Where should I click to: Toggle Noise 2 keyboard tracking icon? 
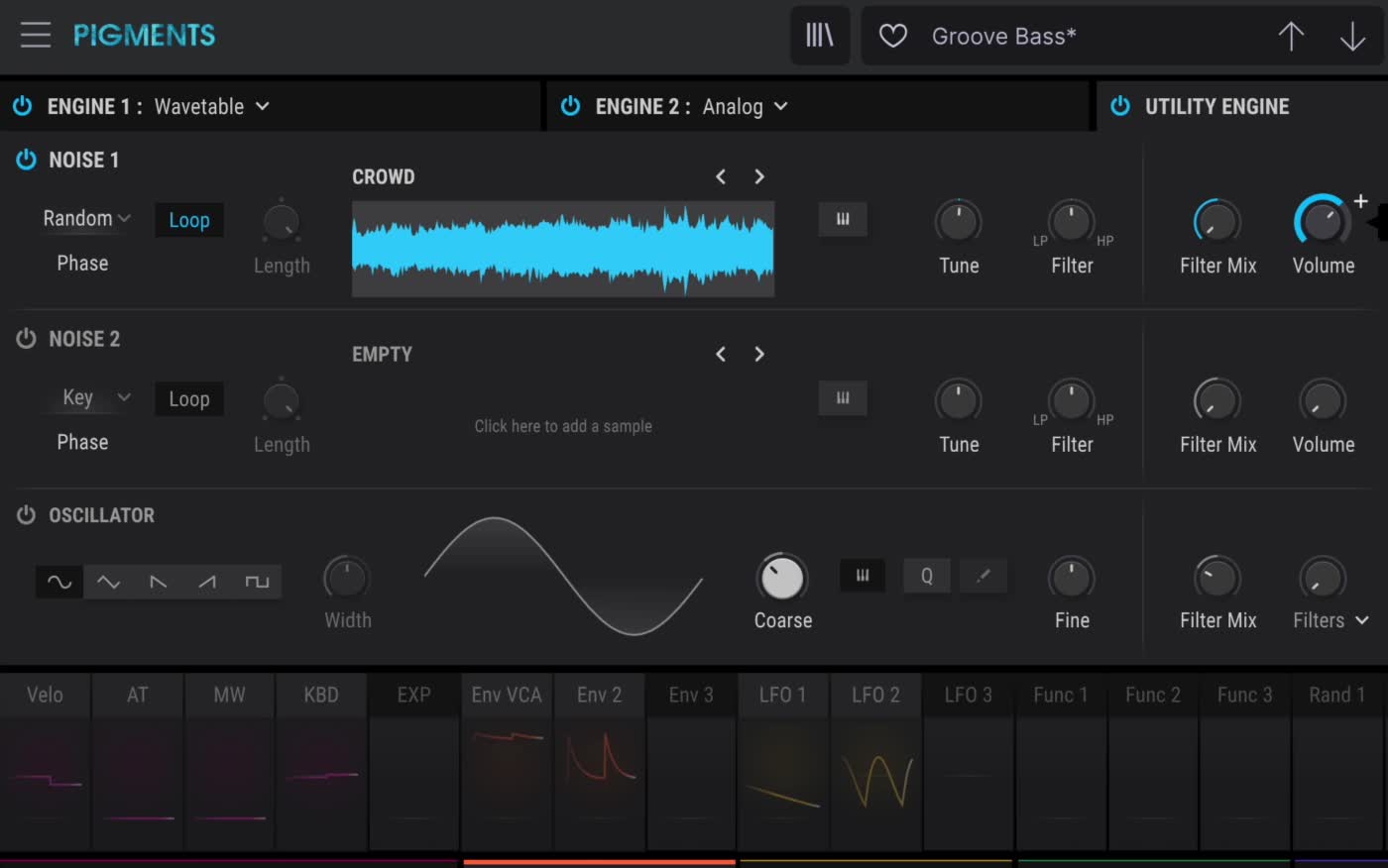click(843, 397)
